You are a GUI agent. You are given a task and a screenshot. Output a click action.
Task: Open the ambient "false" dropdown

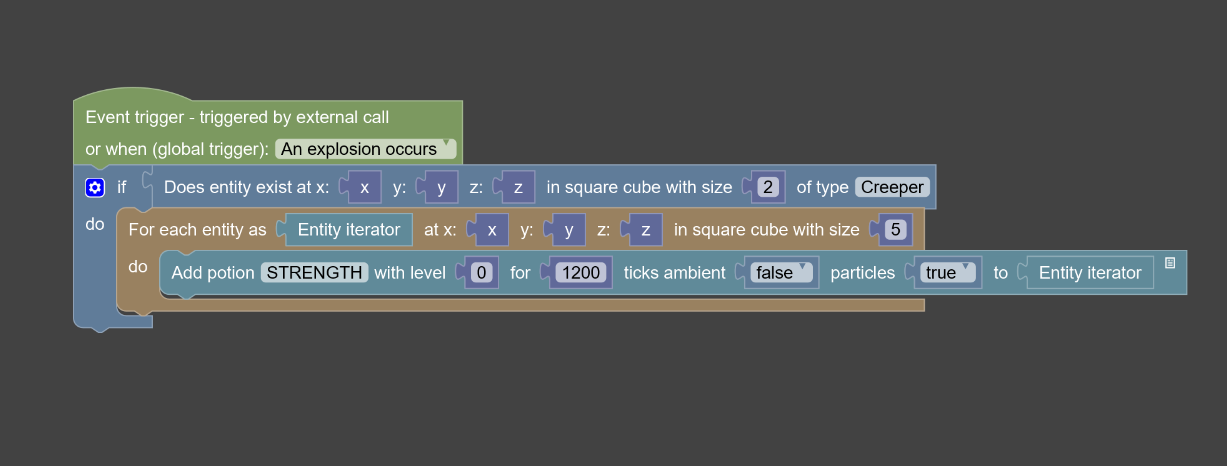tap(782, 273)
